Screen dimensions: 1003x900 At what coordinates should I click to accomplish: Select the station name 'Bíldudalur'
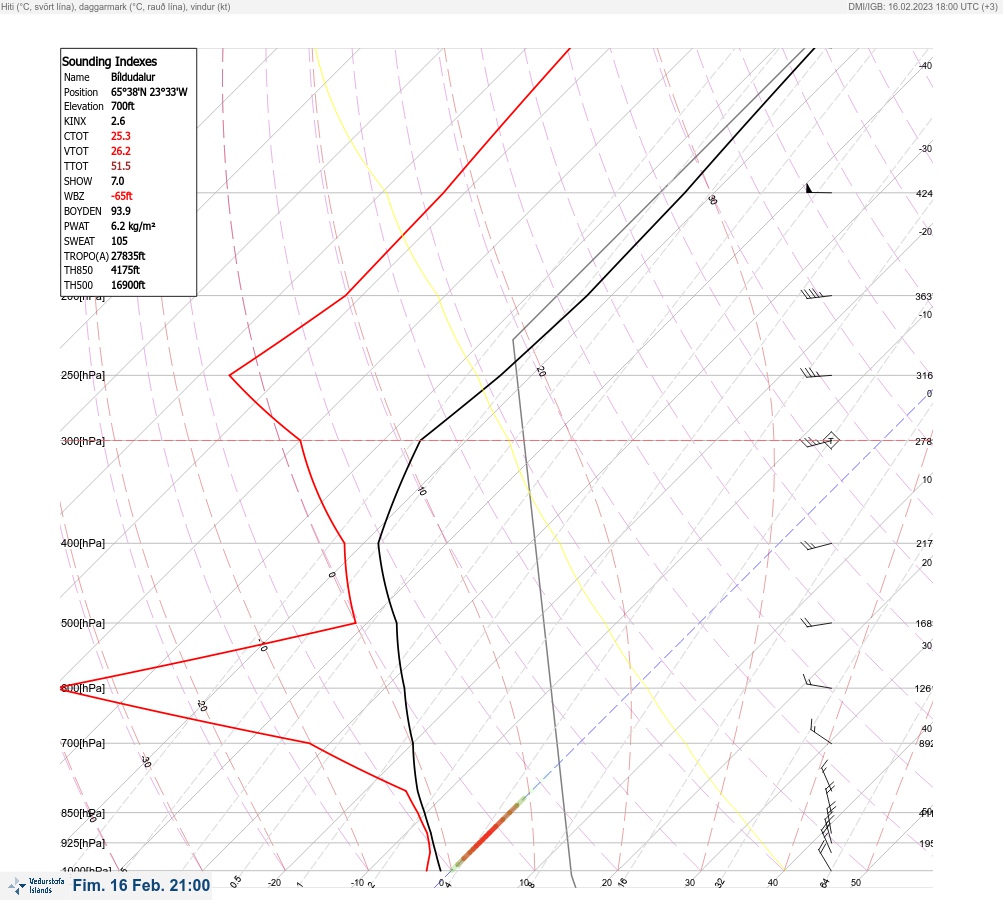coord(133,77)
